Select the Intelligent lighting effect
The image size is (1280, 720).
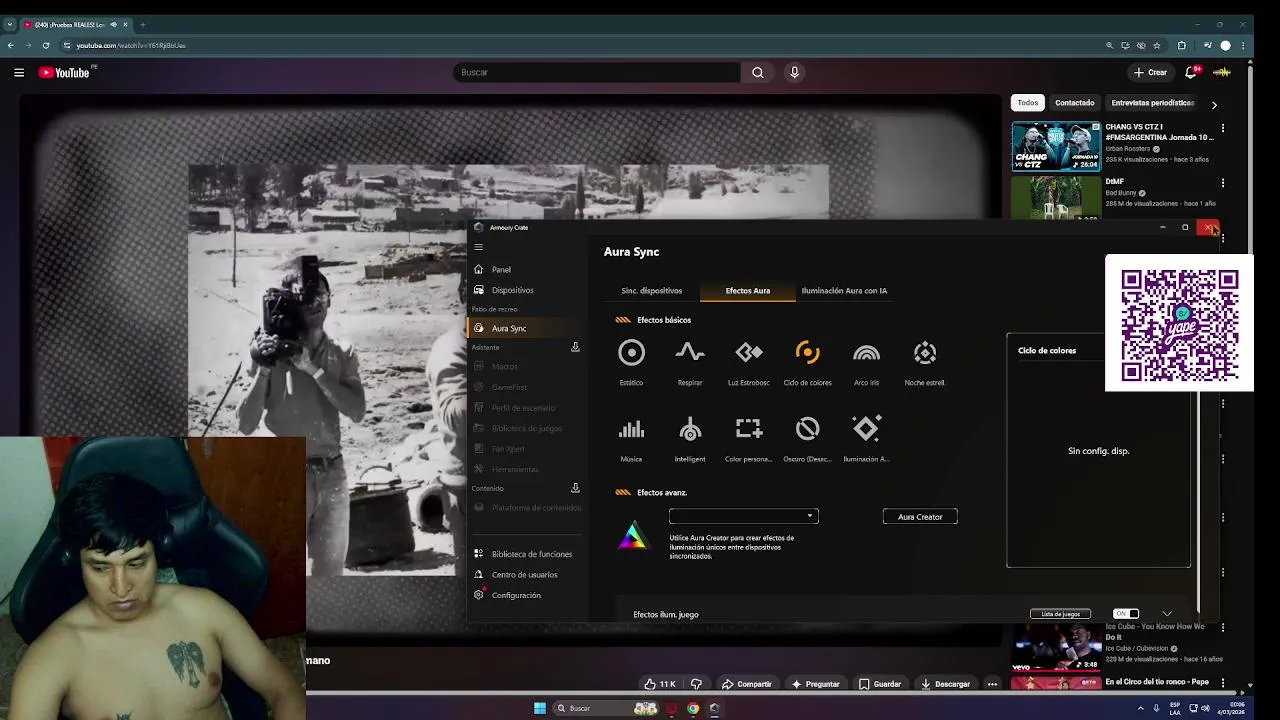click(690, 439)
